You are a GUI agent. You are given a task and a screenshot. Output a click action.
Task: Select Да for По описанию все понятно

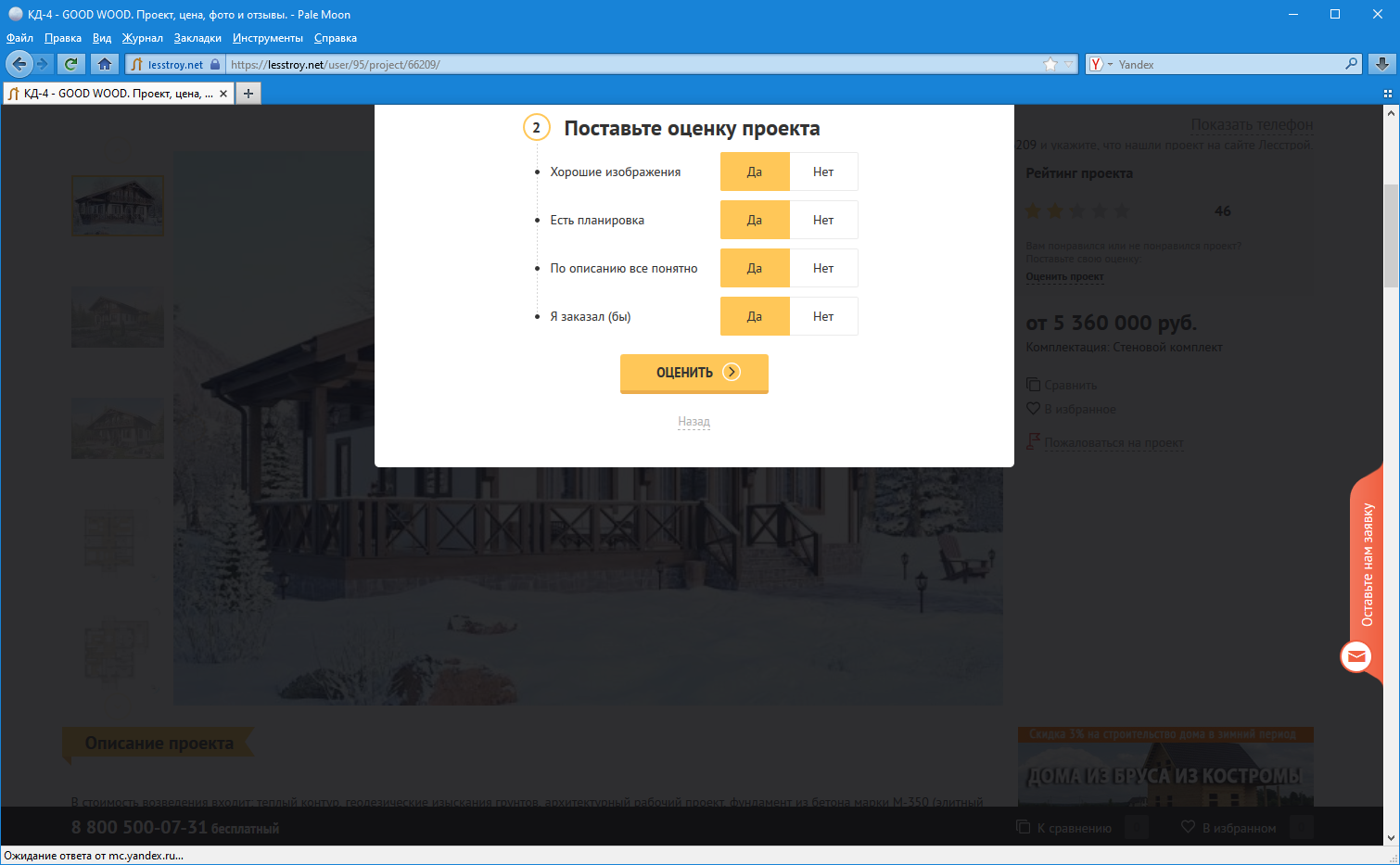click(x=755, y=268)
